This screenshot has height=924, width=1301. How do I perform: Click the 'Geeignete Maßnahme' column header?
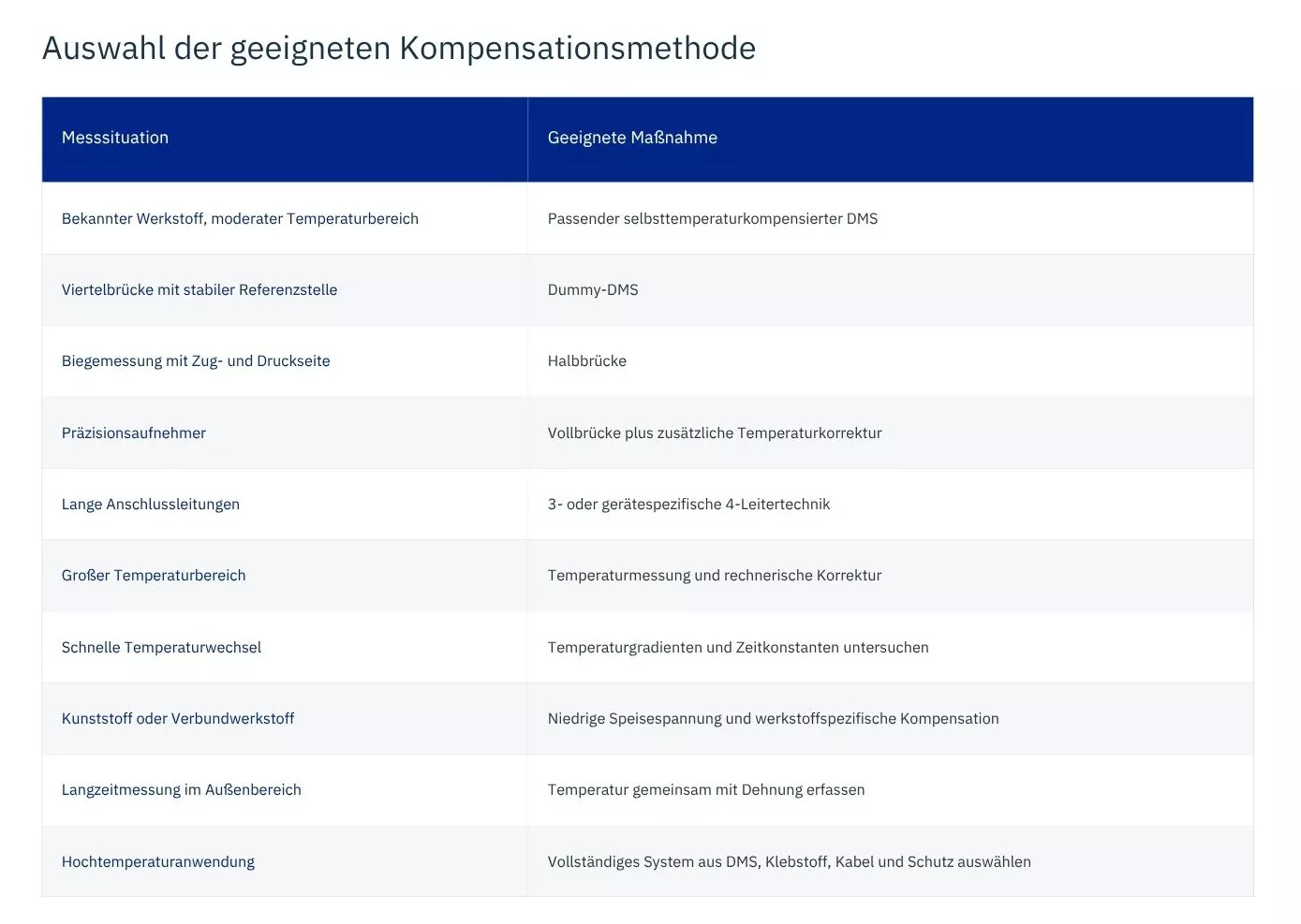891,139
